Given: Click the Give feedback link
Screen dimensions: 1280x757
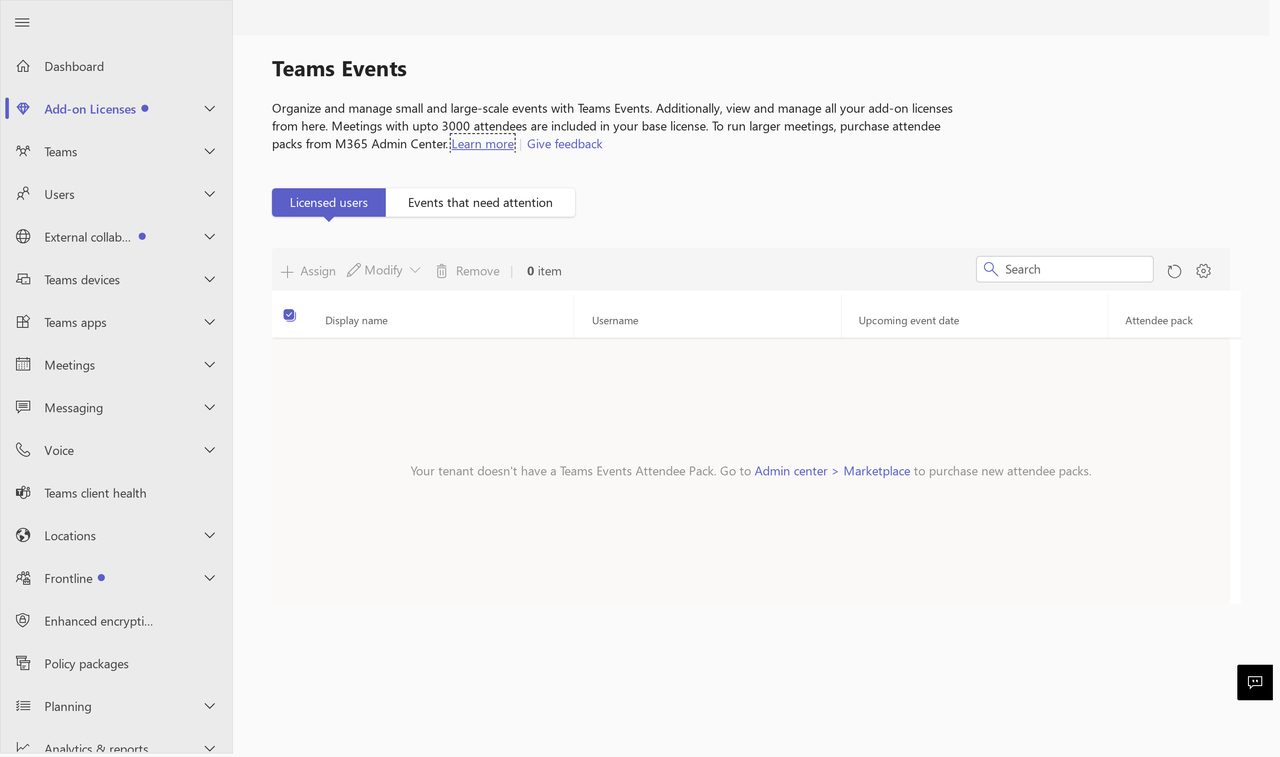Looking at the screenshot, I should tap(565, 144).
